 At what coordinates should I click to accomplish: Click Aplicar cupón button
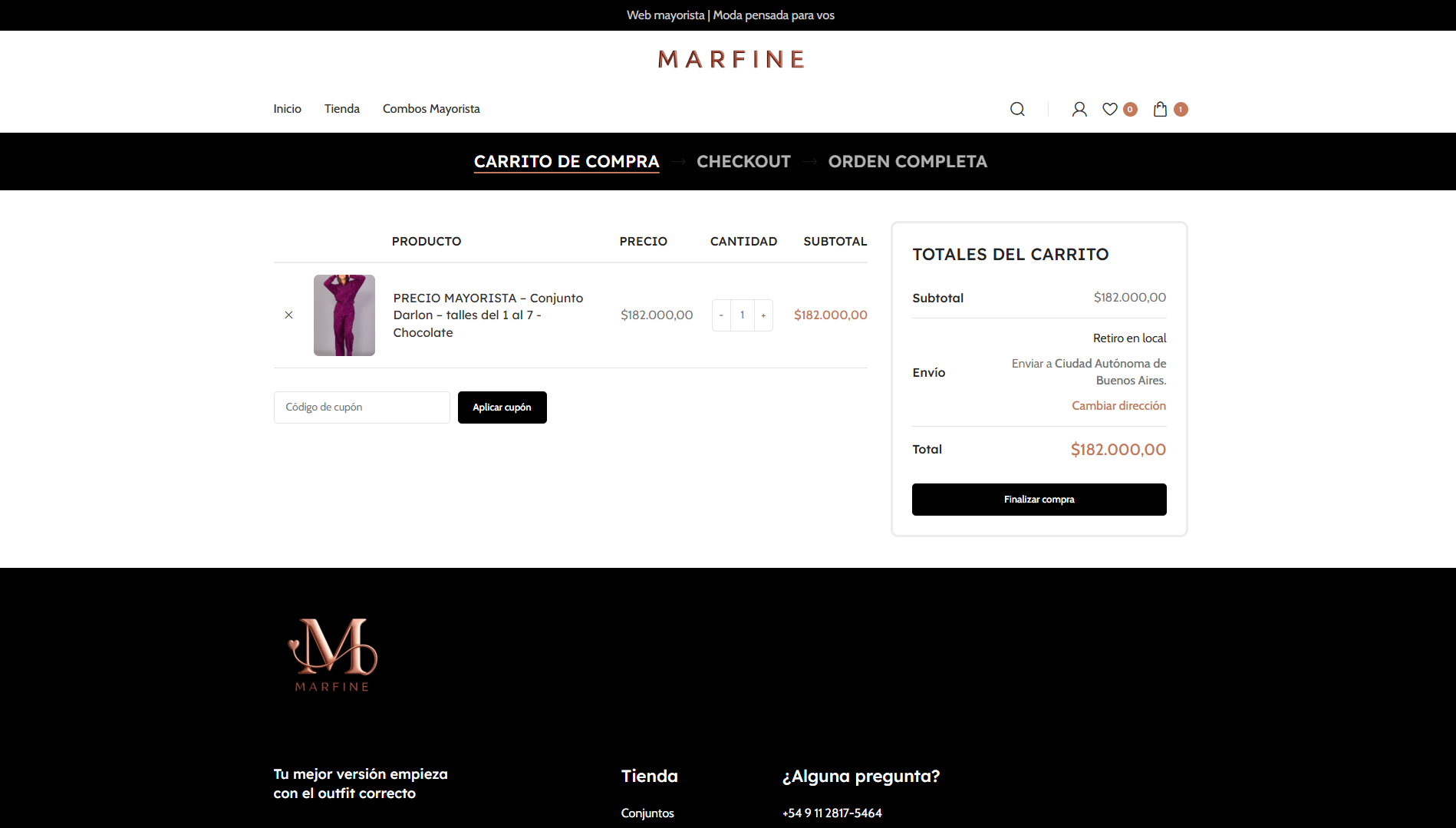coord(502,407)
